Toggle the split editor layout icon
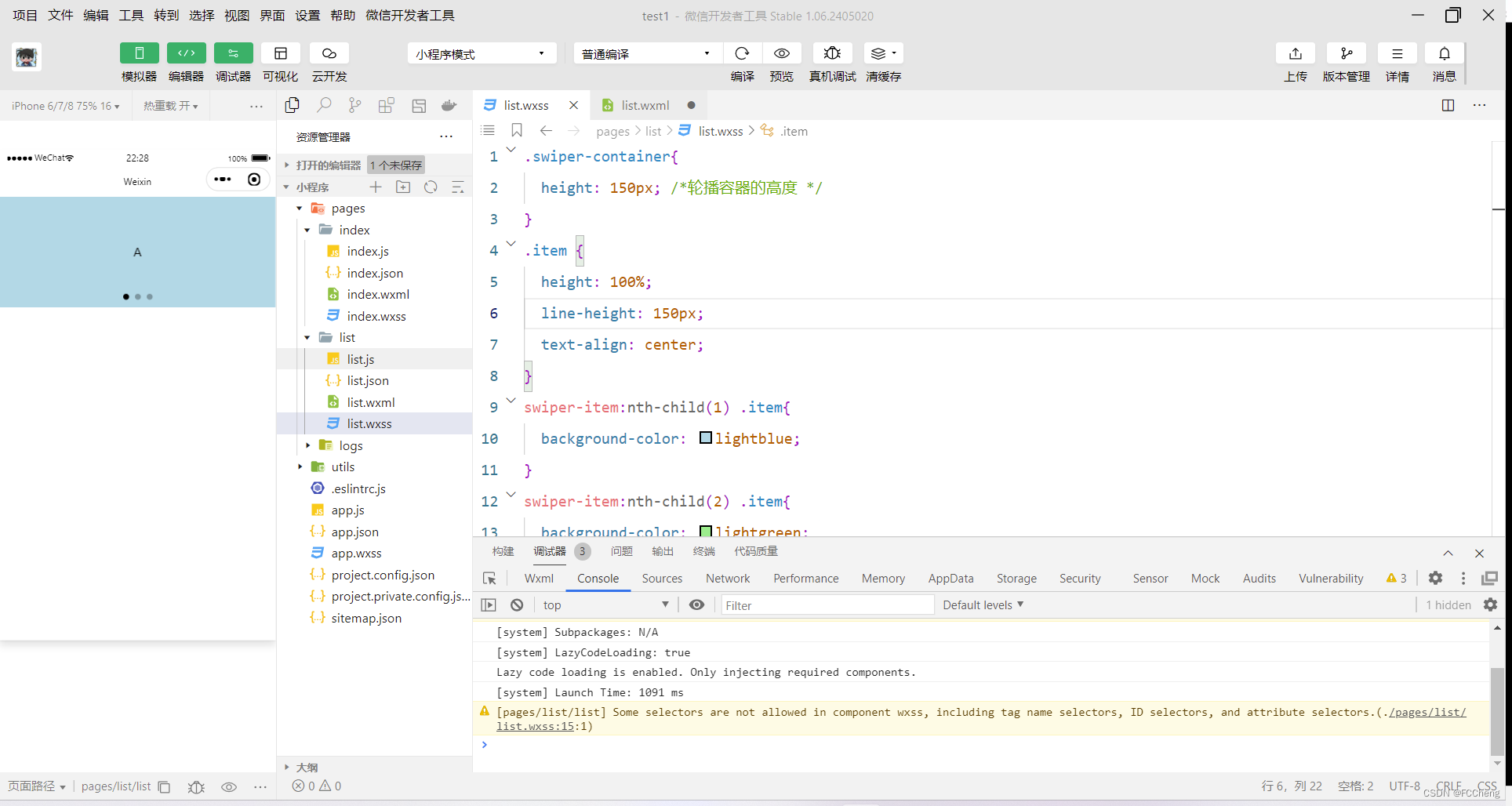Viewport: 1512px width, 806px height. (x=1447, y=105)
